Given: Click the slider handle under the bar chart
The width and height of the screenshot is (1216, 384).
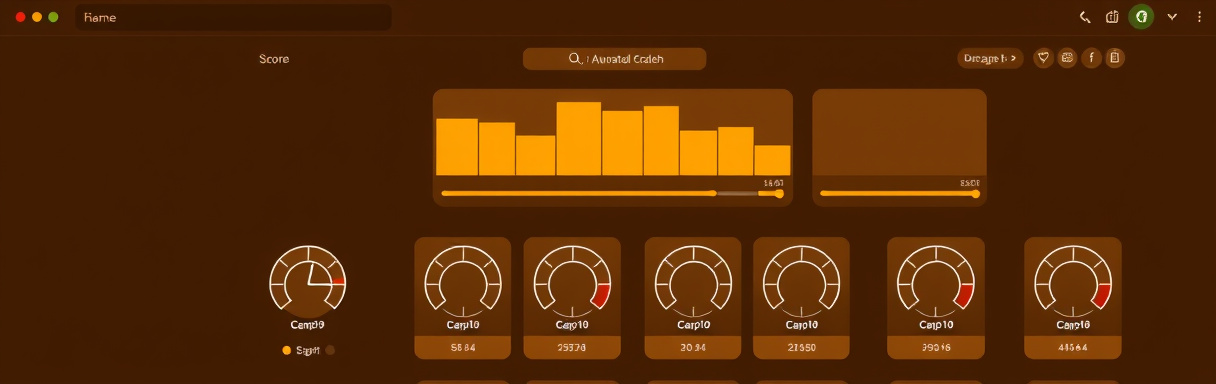Looking at the screenshot, I should pos(779,194).
